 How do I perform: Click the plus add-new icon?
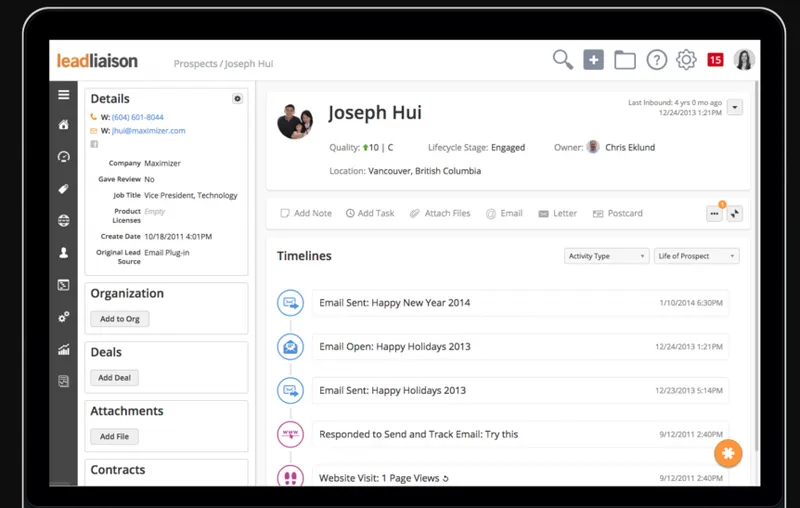coord(593,60)
